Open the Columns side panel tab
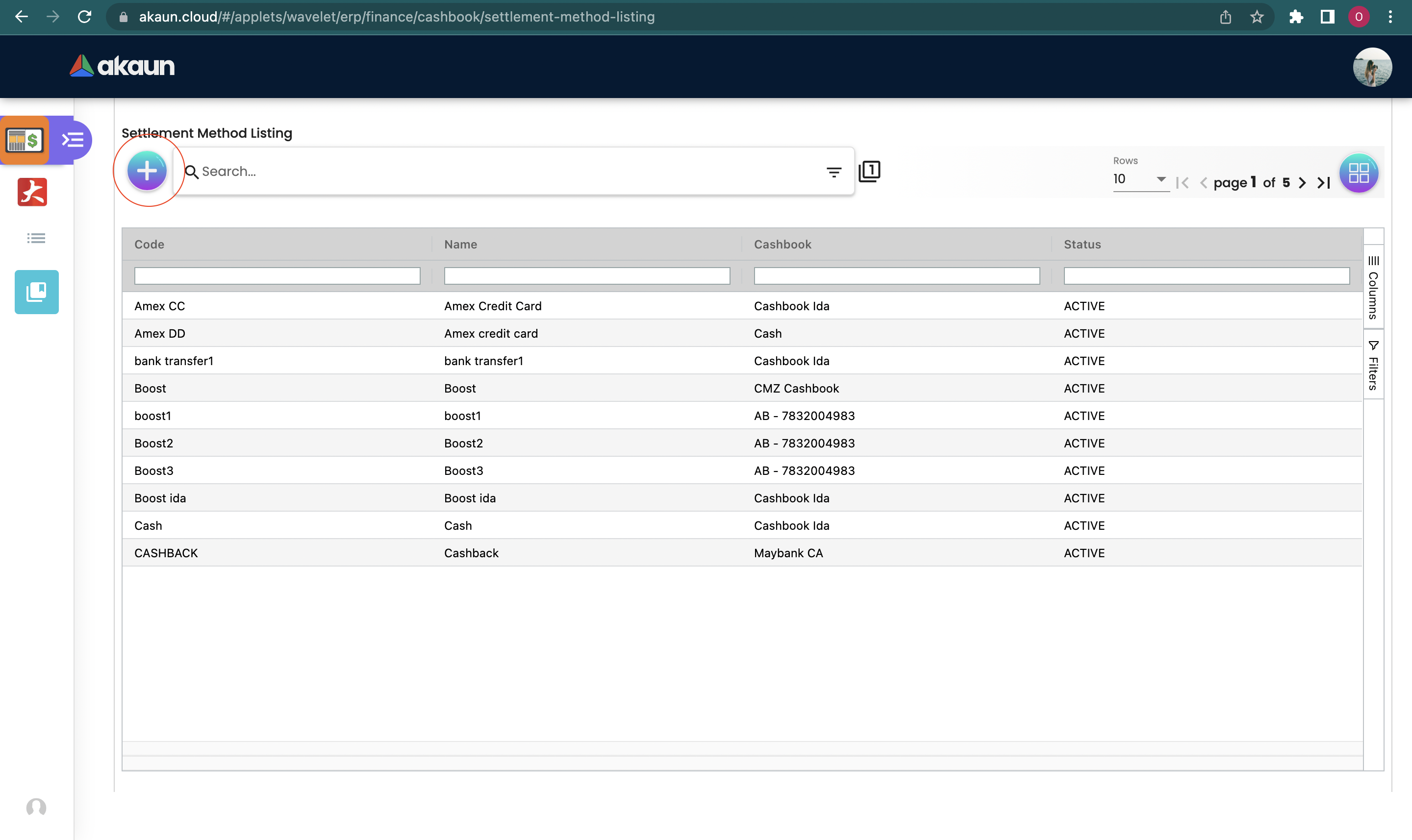Viewport: 1412px width, 840px height. pyautogui.click(x=1373, y=288)
